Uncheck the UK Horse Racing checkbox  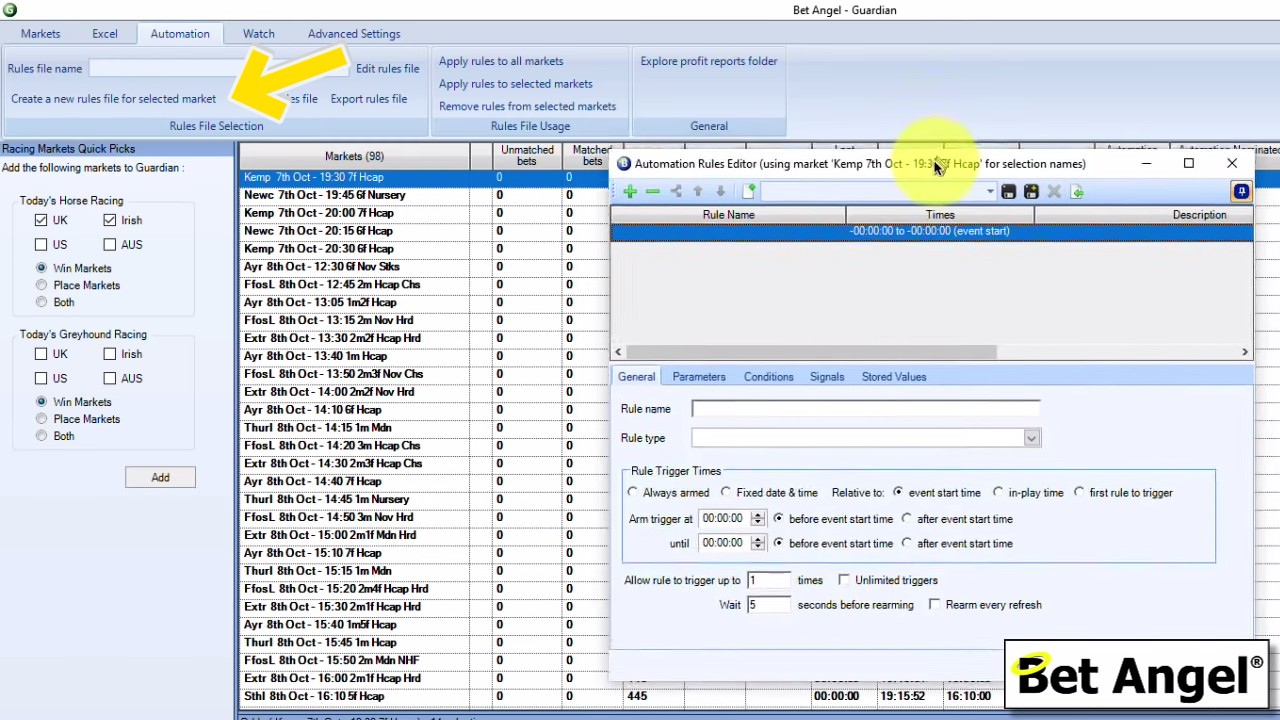(x=41, y=220)
